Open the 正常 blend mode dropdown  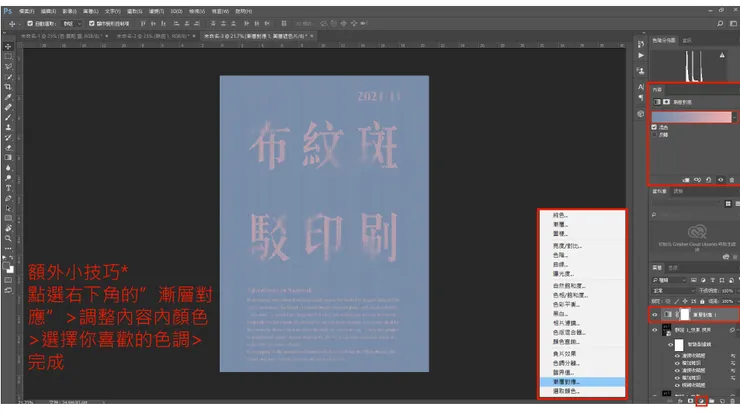point(673,291)
